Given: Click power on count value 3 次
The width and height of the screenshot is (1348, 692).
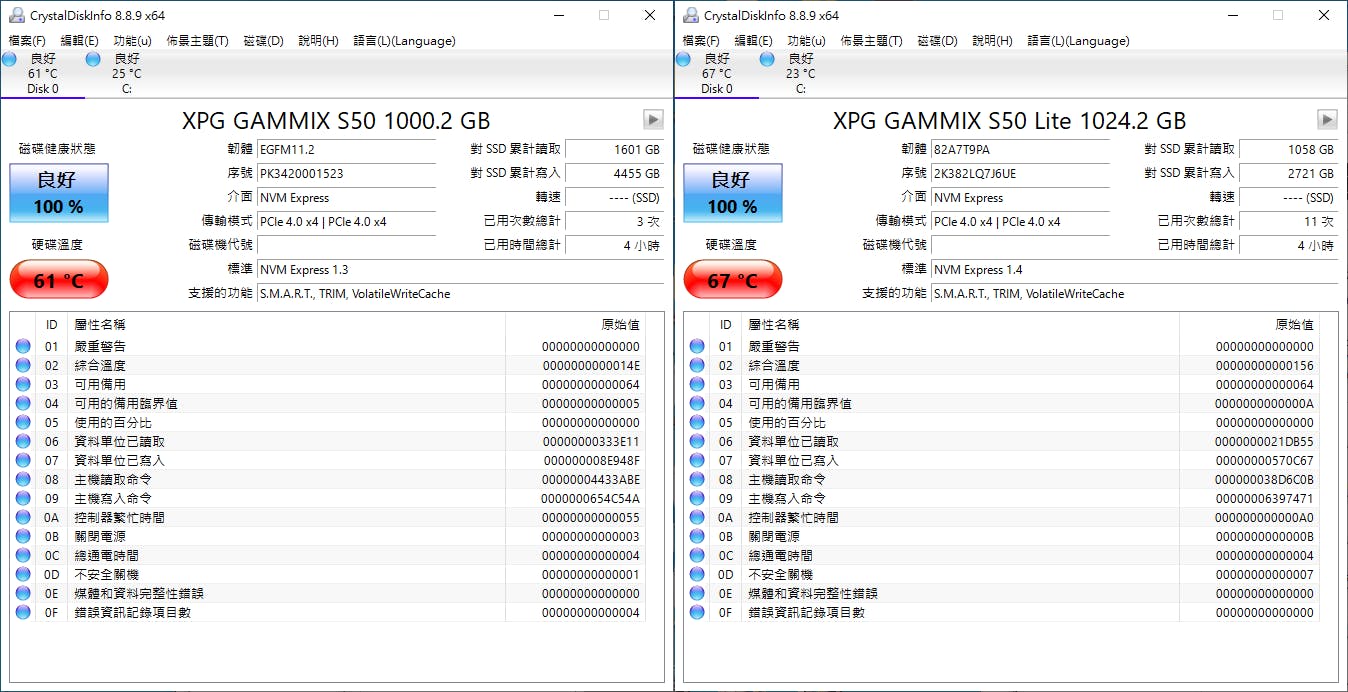Looking at the screenshot, I should pos(615,221).
